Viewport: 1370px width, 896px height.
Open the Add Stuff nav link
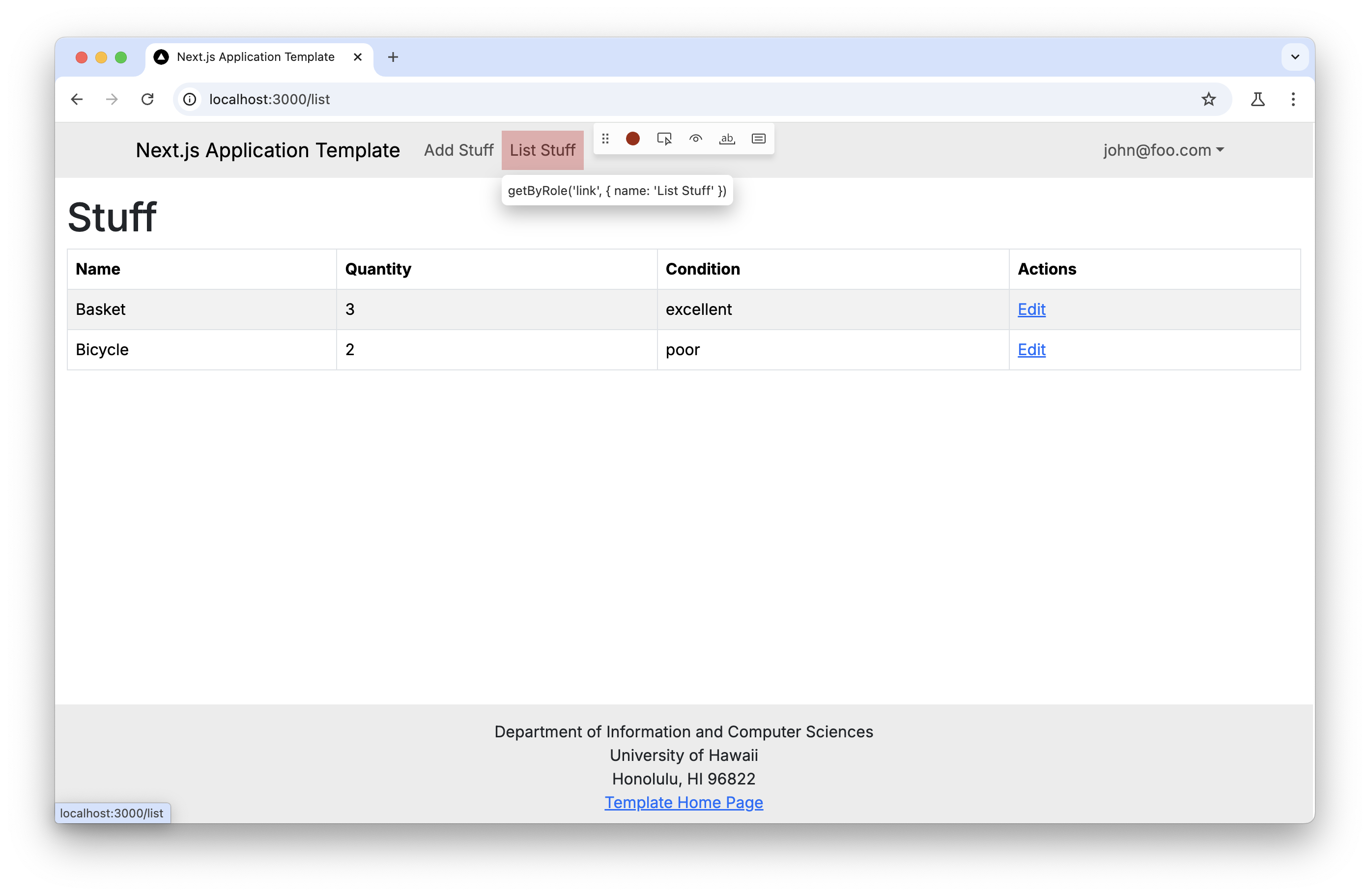click(x=458, y=150)
